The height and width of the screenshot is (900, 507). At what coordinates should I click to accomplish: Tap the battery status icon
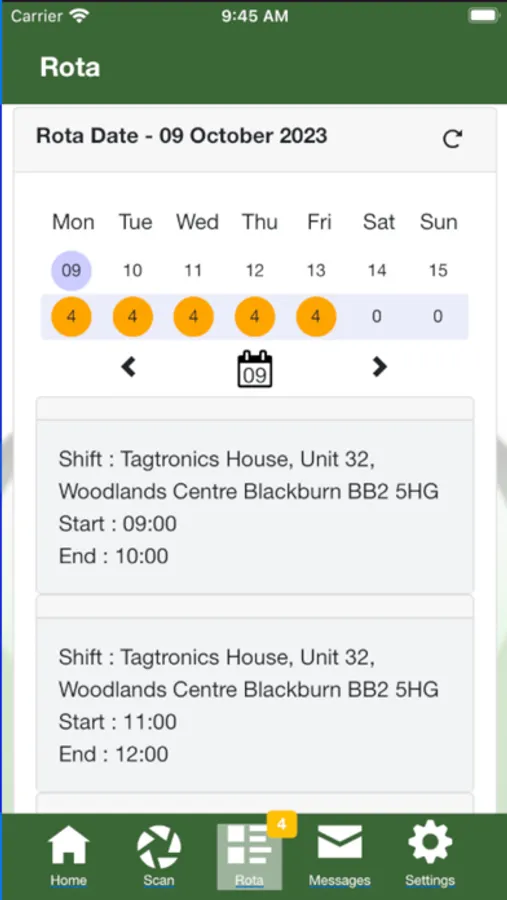(483, 15)
